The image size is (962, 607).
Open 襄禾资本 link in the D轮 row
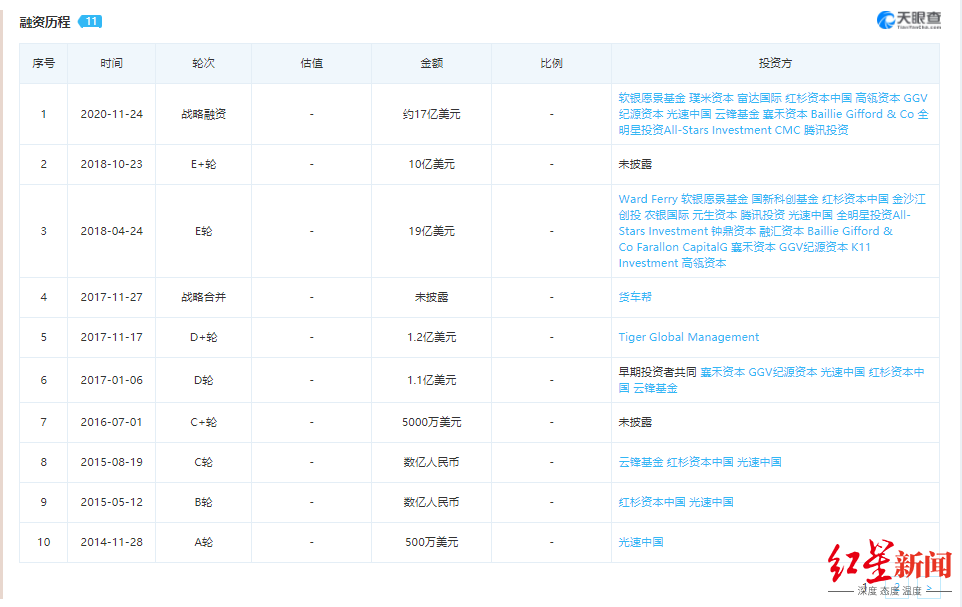click(x=723, y=372)
